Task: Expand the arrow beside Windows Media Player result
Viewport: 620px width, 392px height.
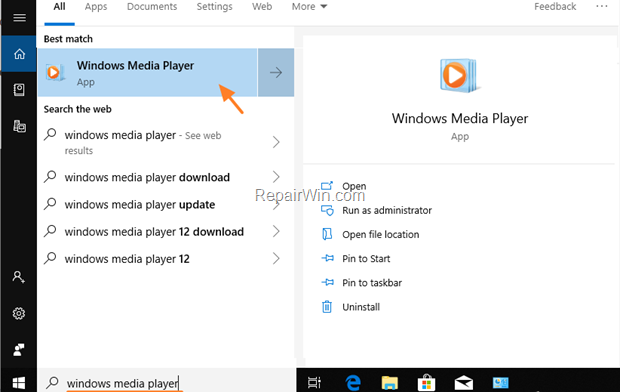Action: [276, 72]
